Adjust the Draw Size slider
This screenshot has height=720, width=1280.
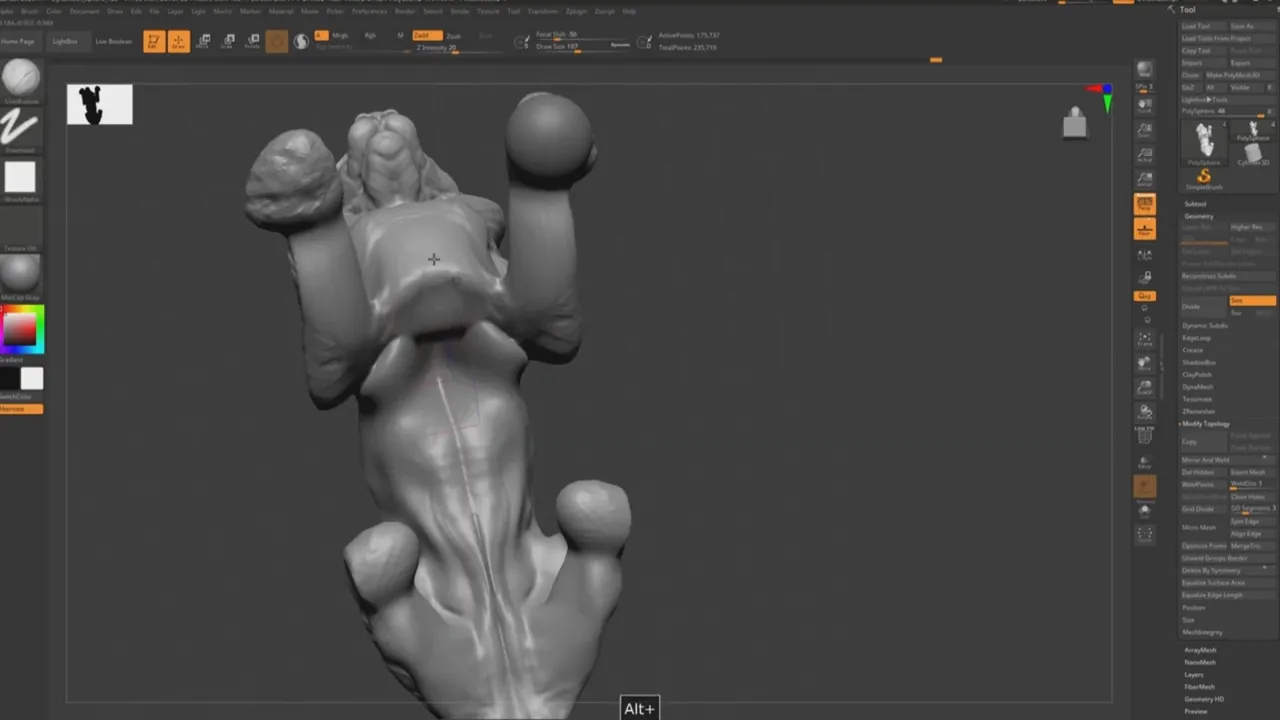tap(583, 46)
